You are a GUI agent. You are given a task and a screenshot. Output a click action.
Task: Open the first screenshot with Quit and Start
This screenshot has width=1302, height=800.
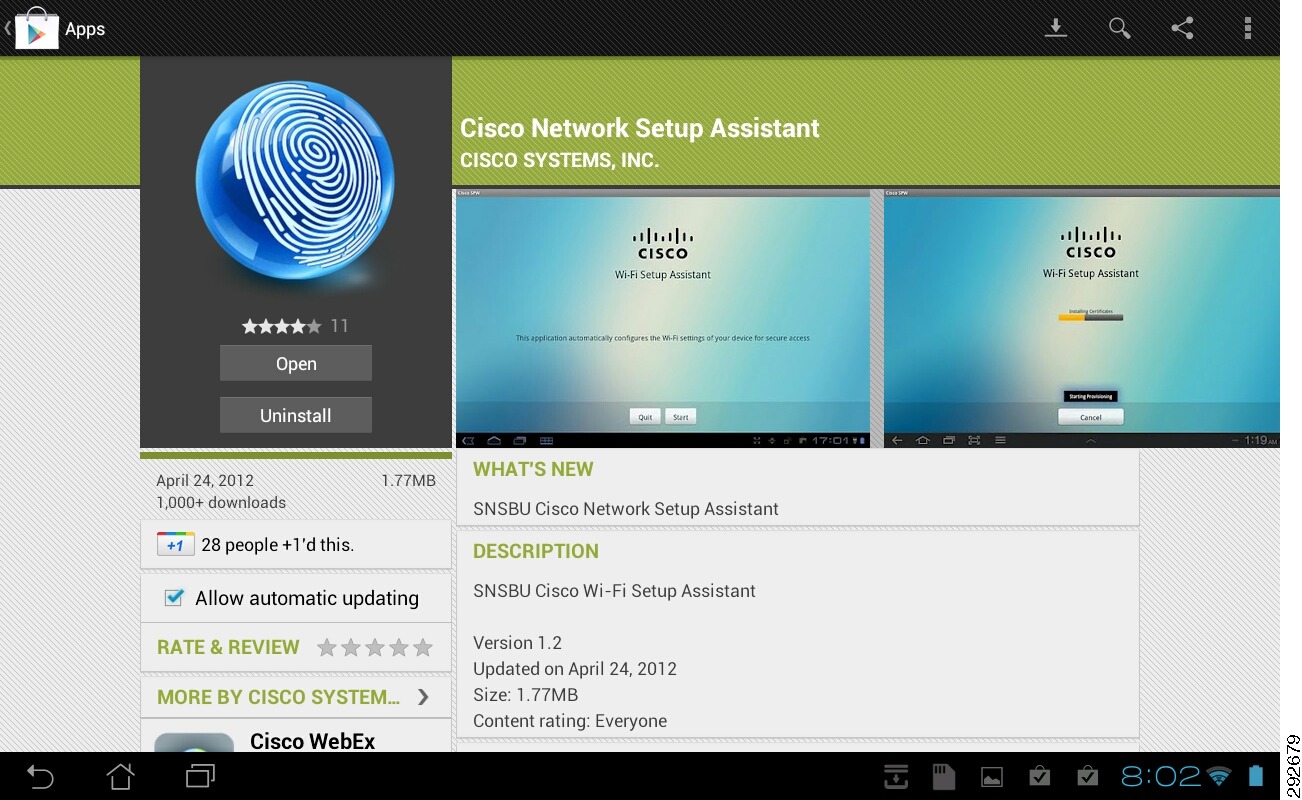click(663, 318)
